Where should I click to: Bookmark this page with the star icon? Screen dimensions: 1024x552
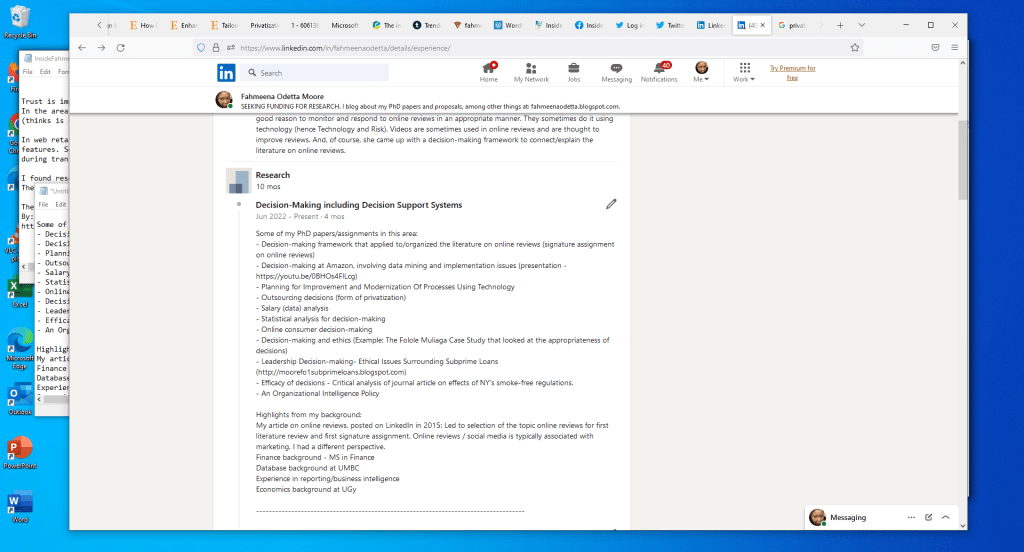point(855,47)
